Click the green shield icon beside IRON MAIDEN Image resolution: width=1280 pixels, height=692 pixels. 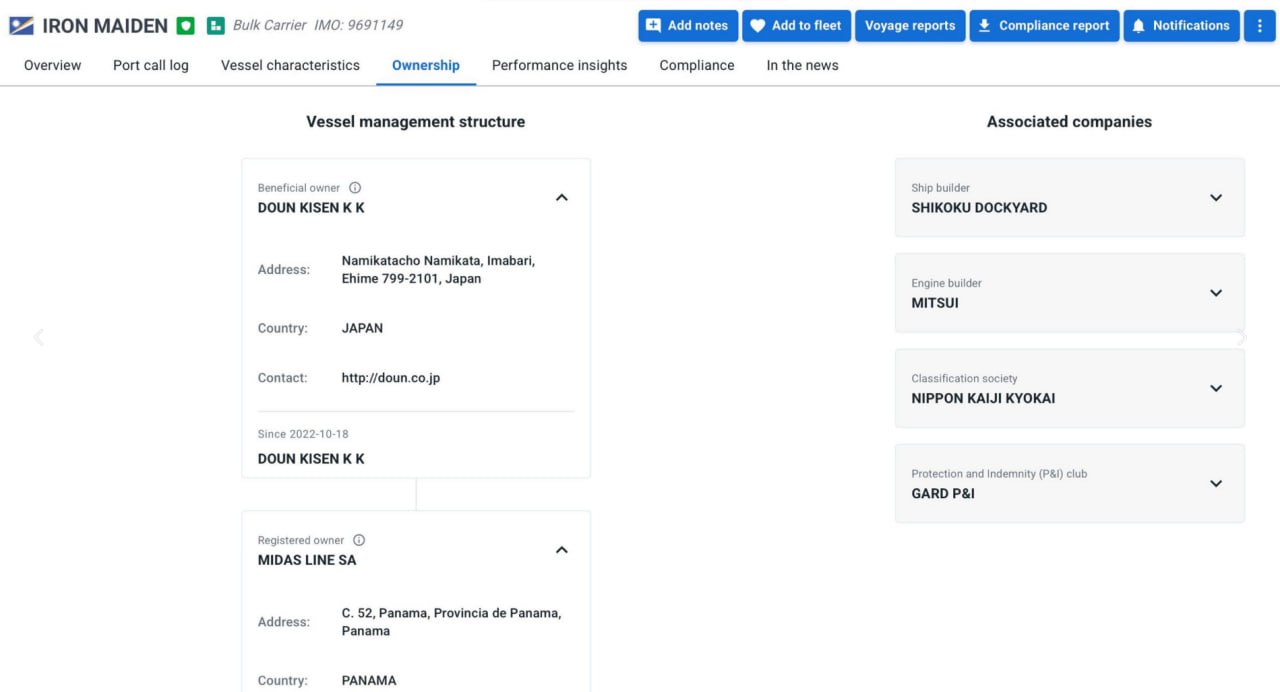coord(185,26)
